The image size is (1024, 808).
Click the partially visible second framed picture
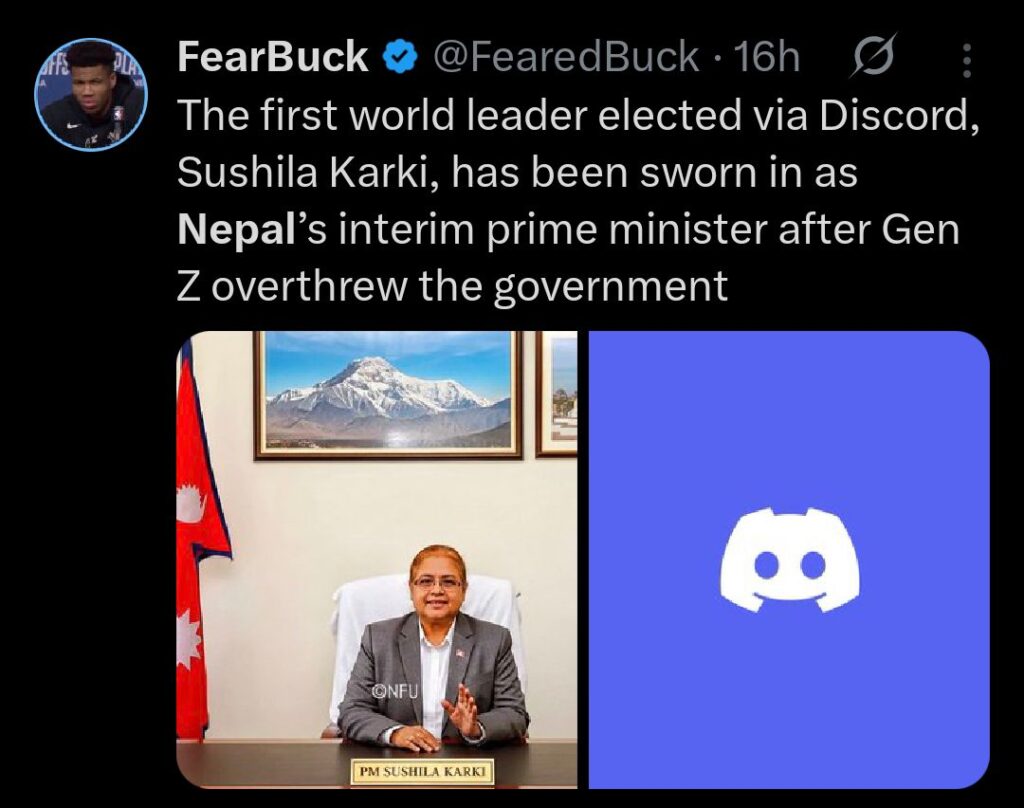558,393
